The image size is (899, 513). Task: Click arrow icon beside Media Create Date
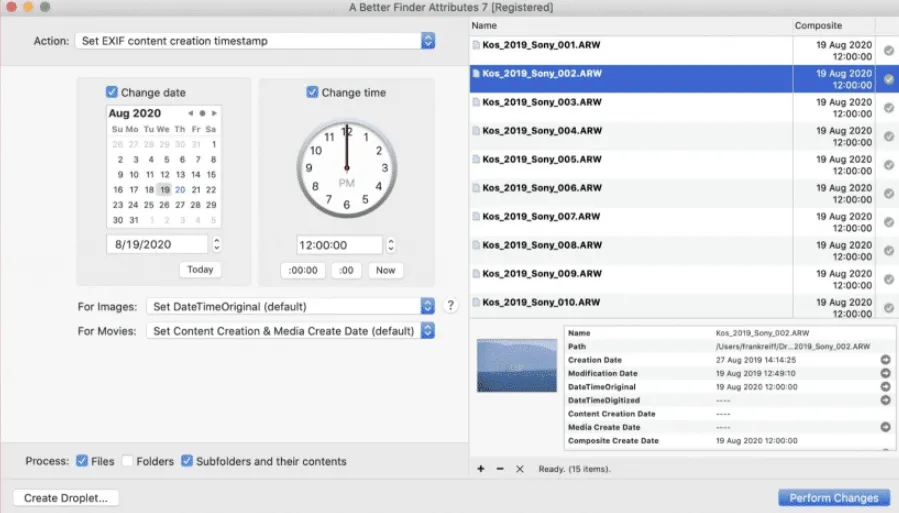point(885,427)
